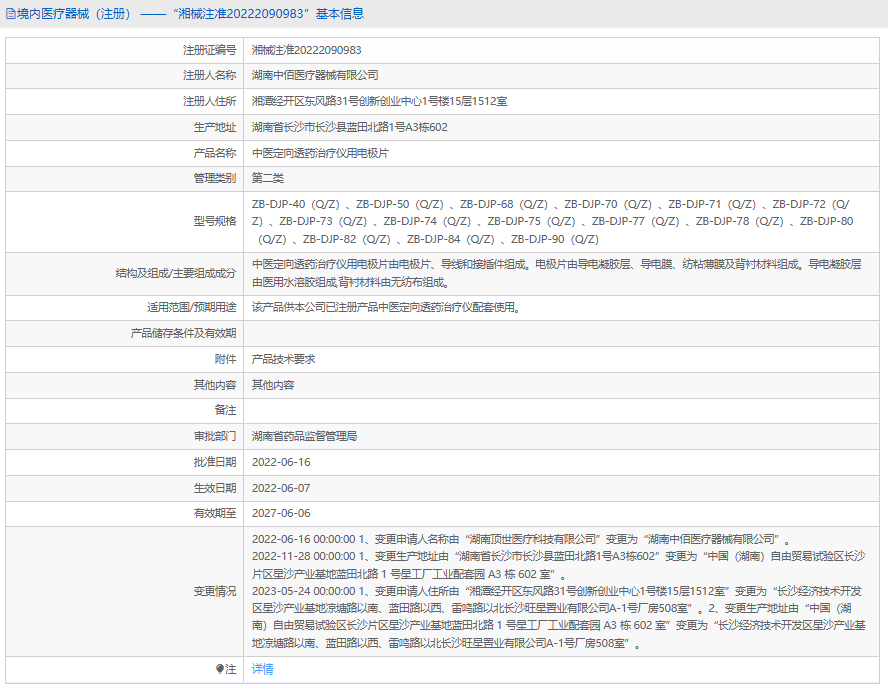The image size is (888, 687).
Task: Click the bullet icon beside 注 label
Action: 220,669
